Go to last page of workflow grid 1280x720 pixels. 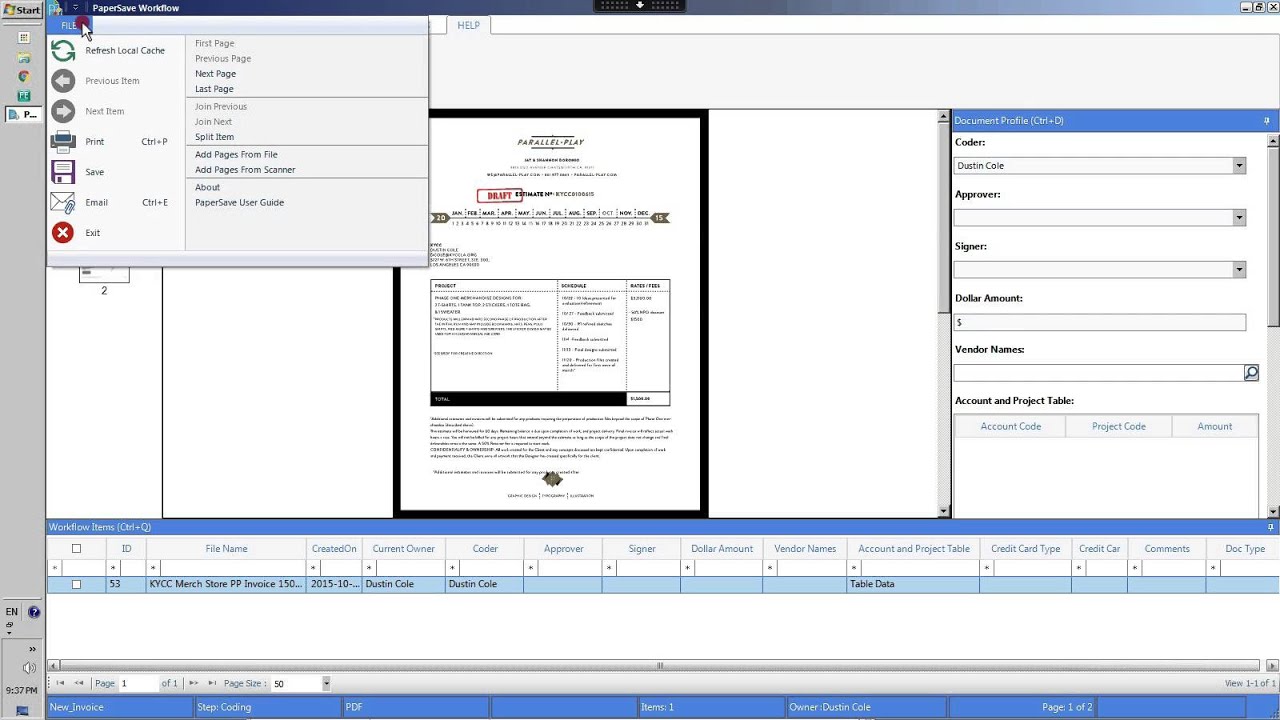[212, 684]
